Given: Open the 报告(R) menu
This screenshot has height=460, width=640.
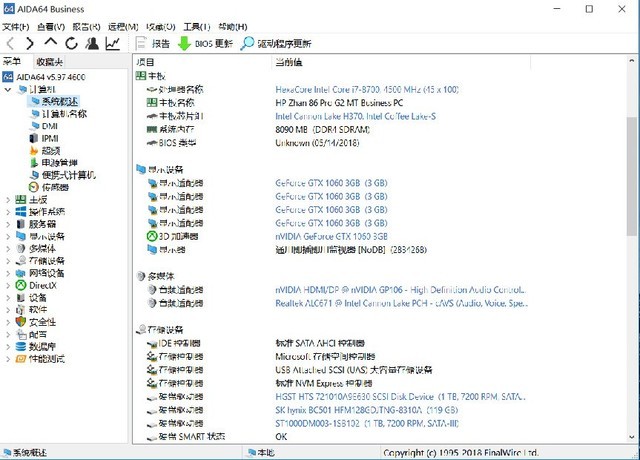Looking at the screenshot, I should (87, 27).
